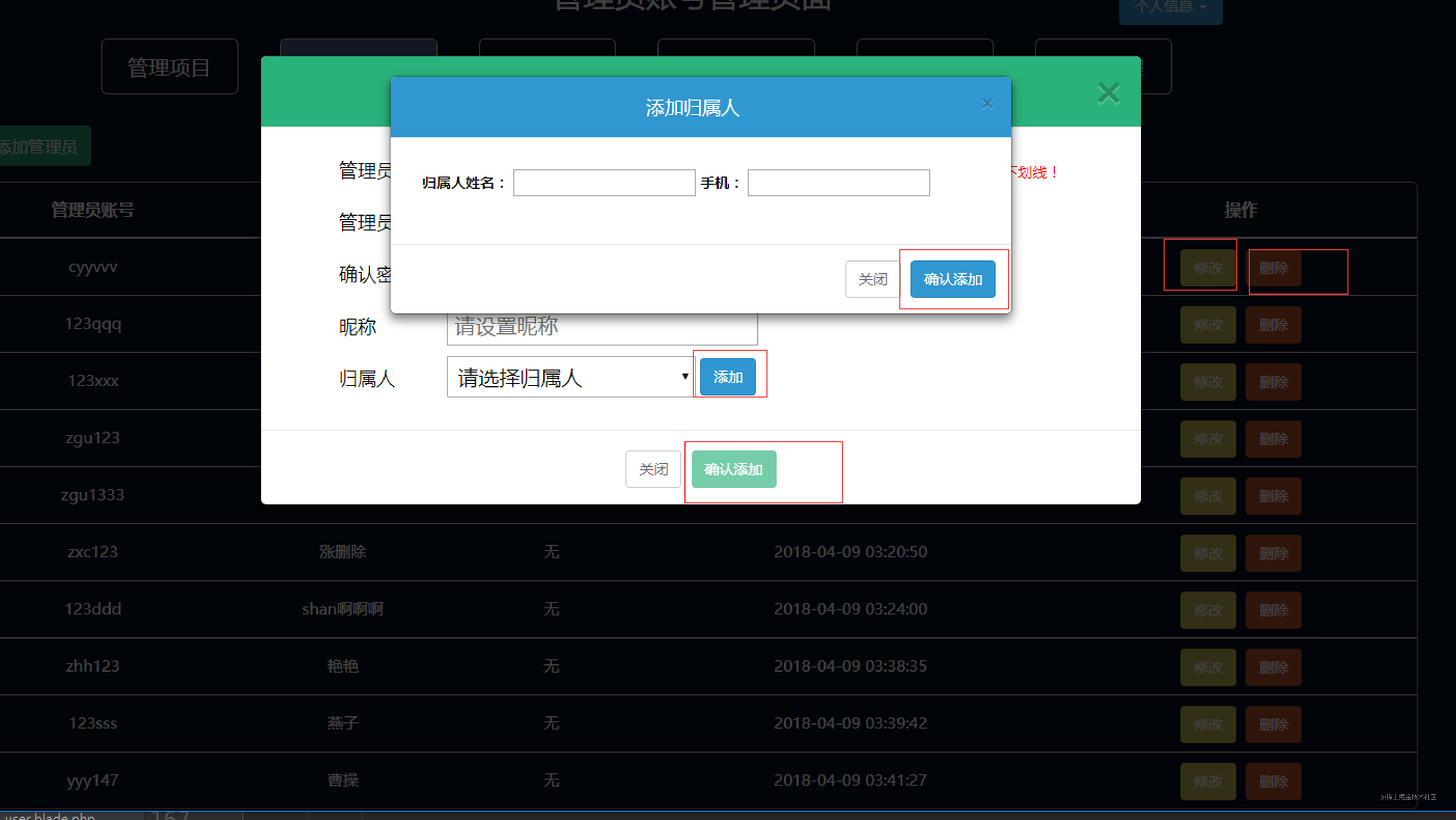Select the 123ddd account cell

[93, 609]
